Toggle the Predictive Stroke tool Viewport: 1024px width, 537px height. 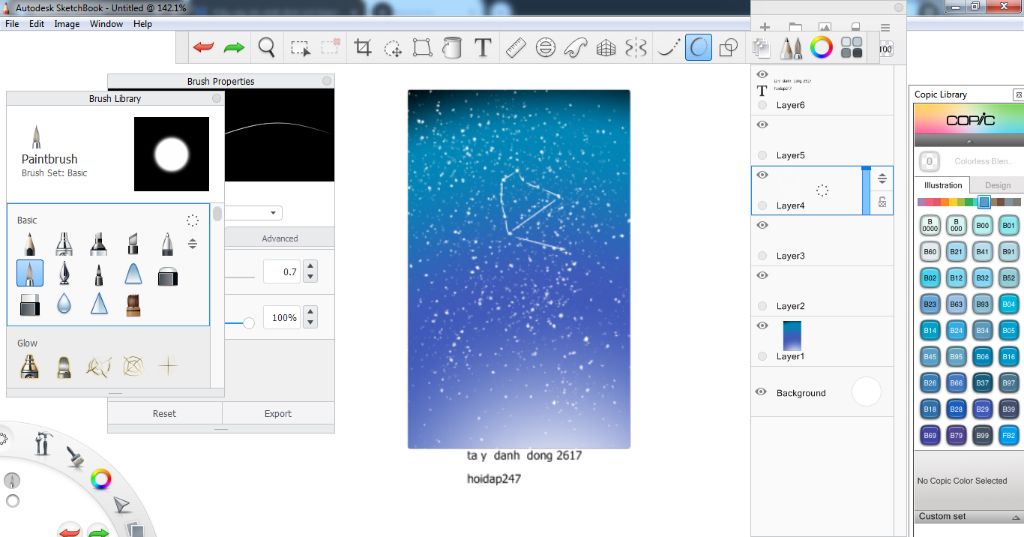698,48
